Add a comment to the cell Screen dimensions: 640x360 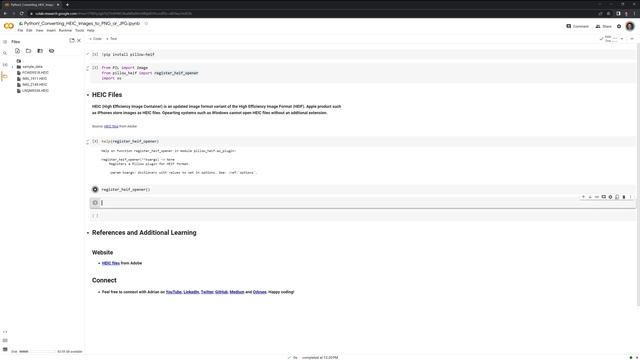[604, 197]
